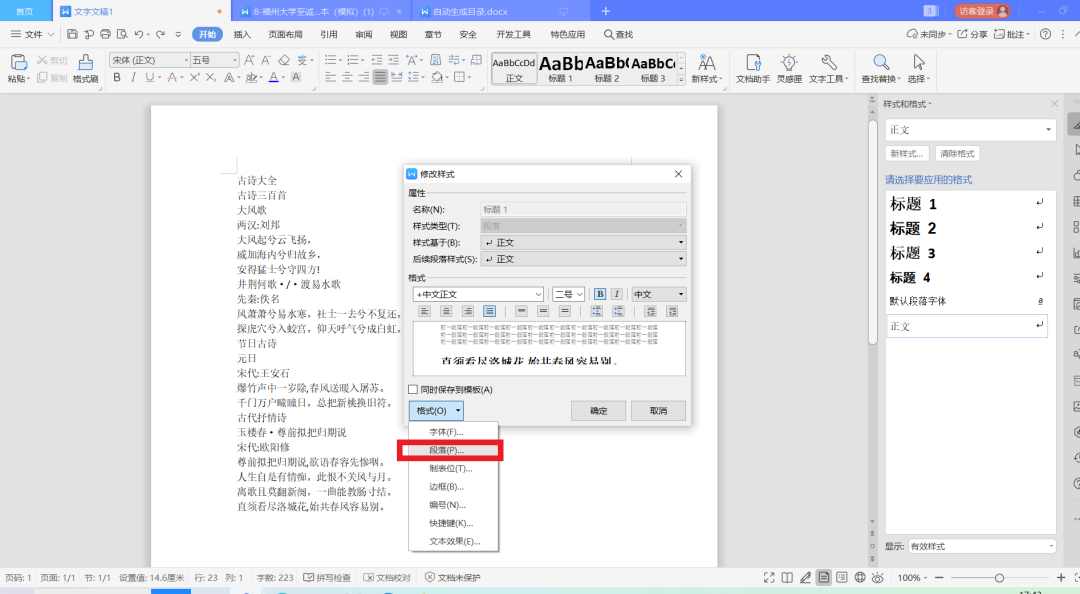Click the Redo arrow icon

[x=160, y=34]
